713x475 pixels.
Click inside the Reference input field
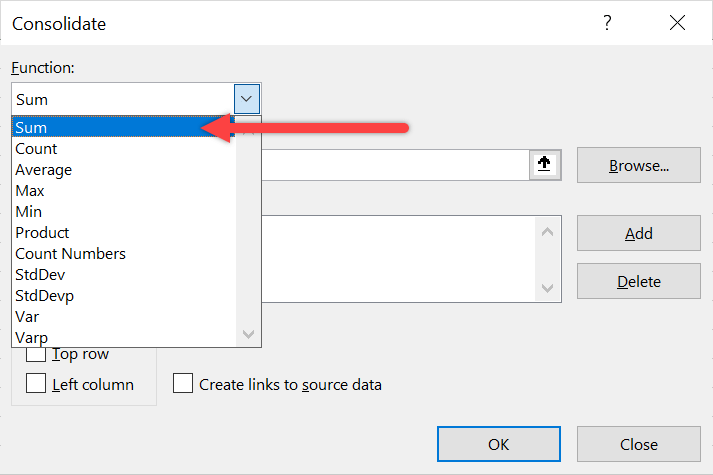coord(395,165)
